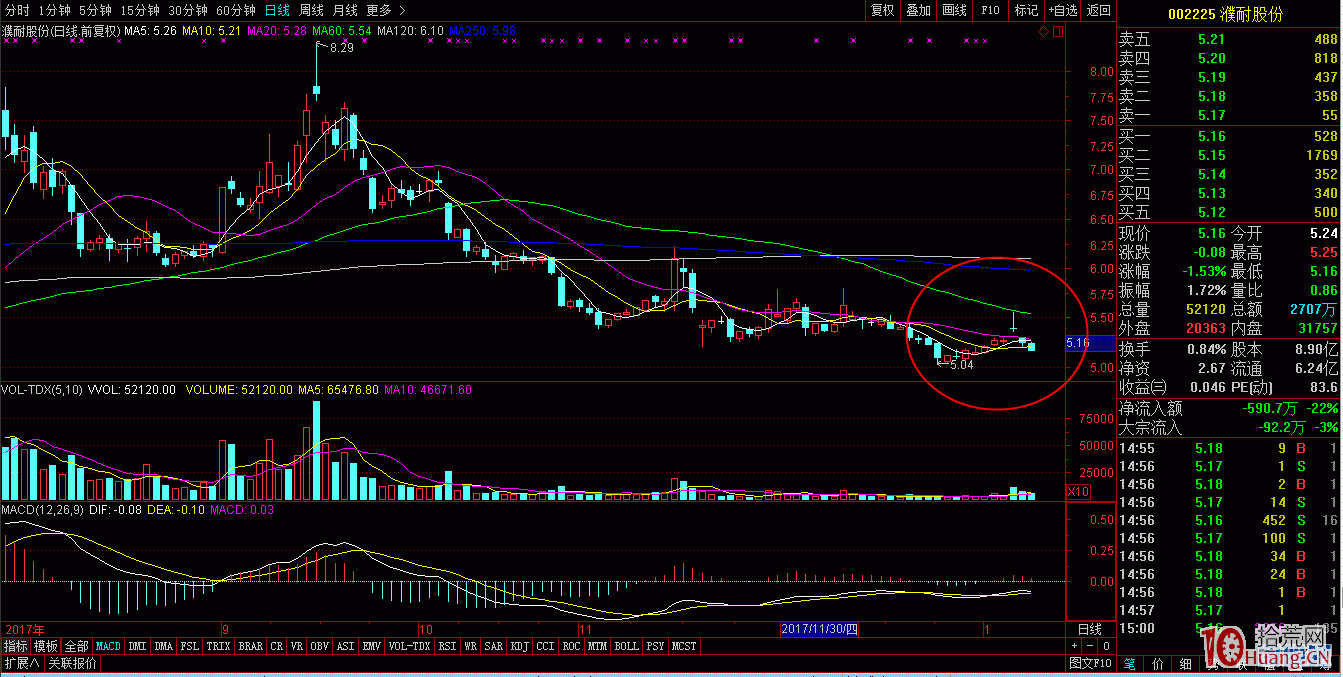Switch to the ROC indicator
The width and height of the screenshot is (1343, 677).
(571, 646)
